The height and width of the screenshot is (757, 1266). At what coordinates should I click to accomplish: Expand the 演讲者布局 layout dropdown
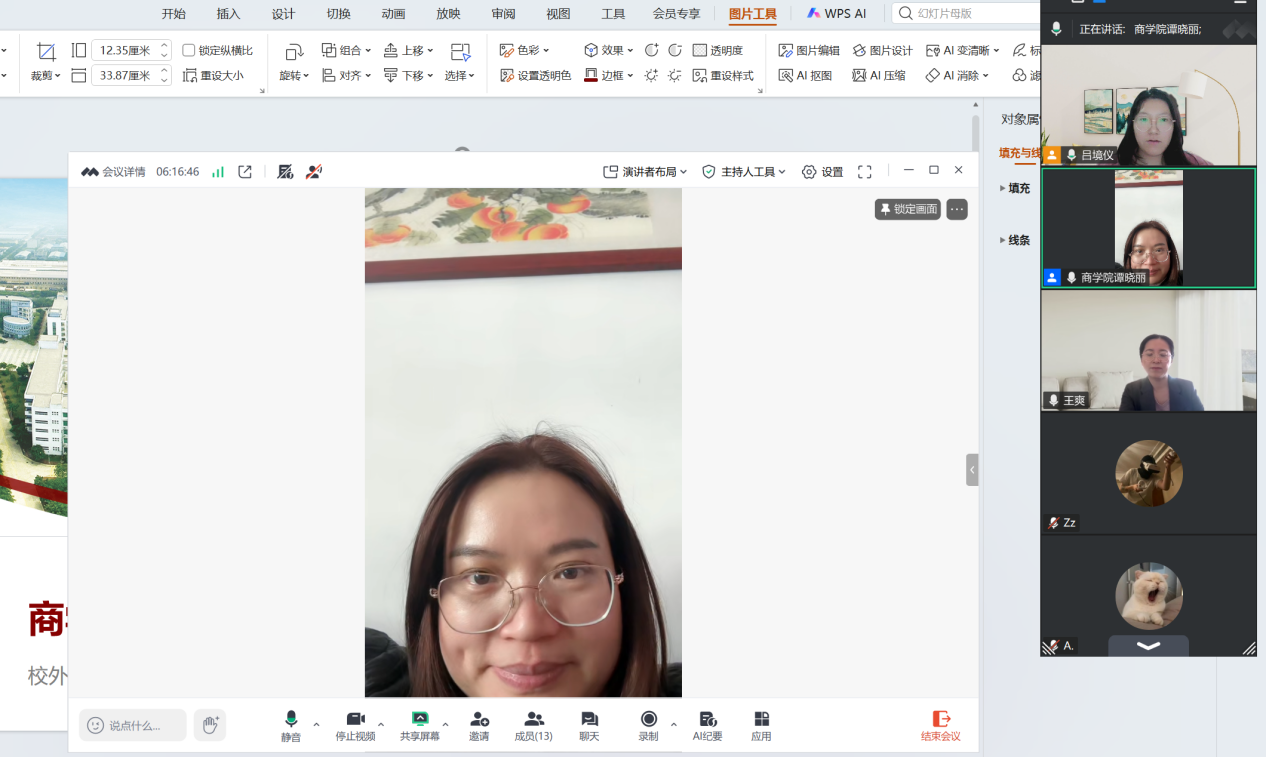(x=646, y=172)
